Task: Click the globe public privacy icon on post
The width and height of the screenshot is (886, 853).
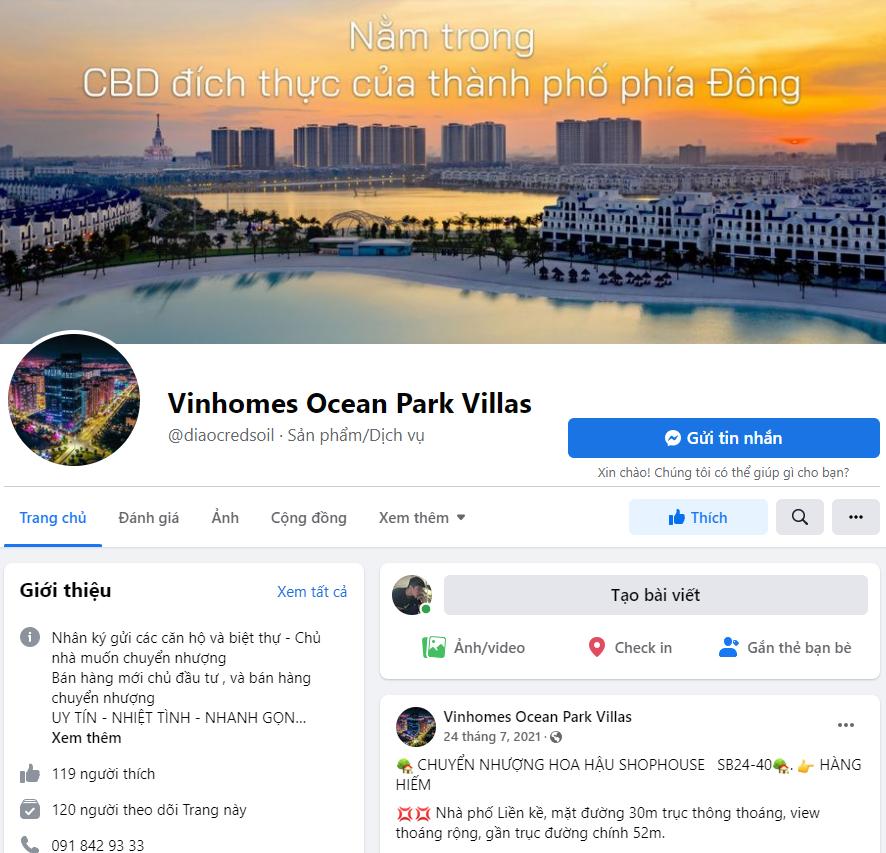Action: pos(556,737)
